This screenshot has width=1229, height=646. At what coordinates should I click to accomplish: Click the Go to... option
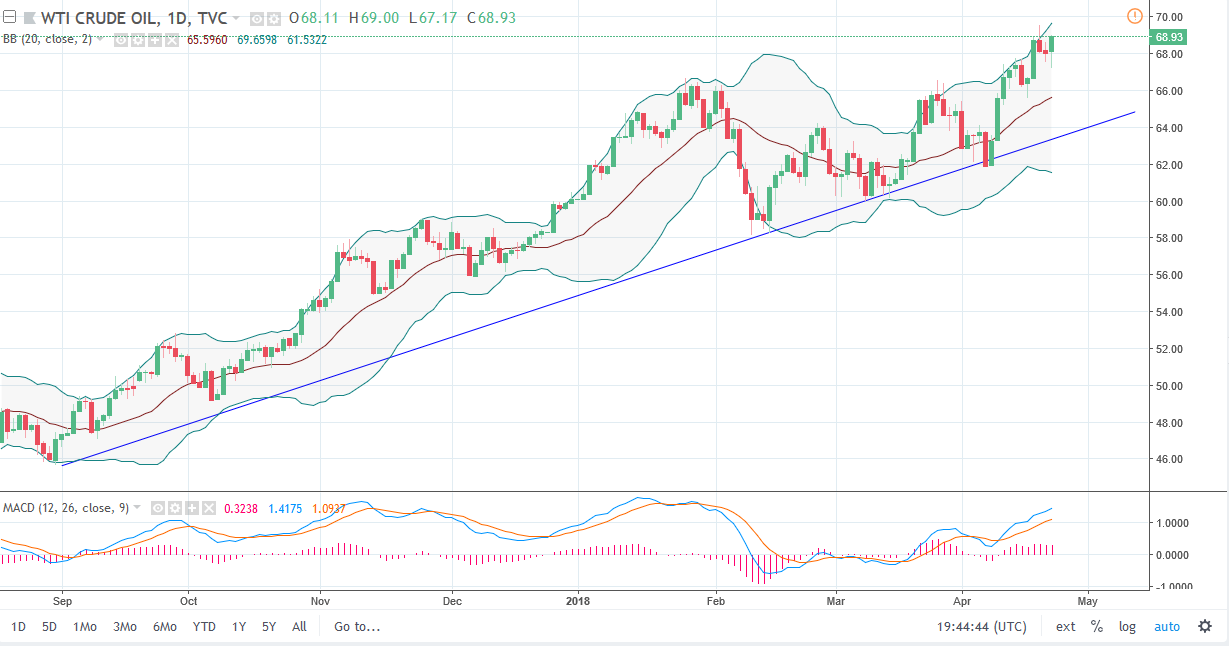(356, 626)
